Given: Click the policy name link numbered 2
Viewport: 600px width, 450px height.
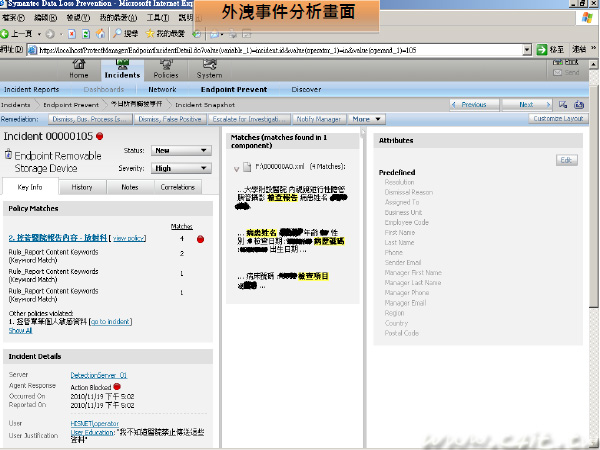Looking at the screenshot, I should 58,238.
